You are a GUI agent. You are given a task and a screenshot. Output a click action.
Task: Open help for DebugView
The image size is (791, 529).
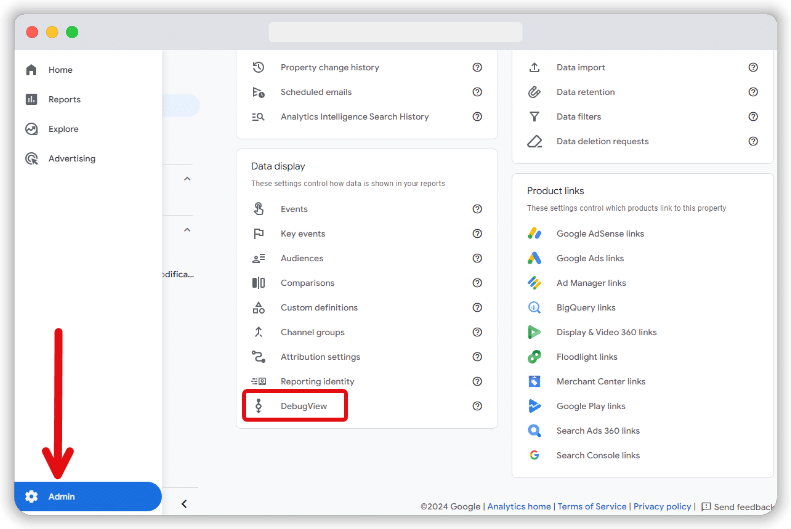pyautogui.click(x=477, y=406)
